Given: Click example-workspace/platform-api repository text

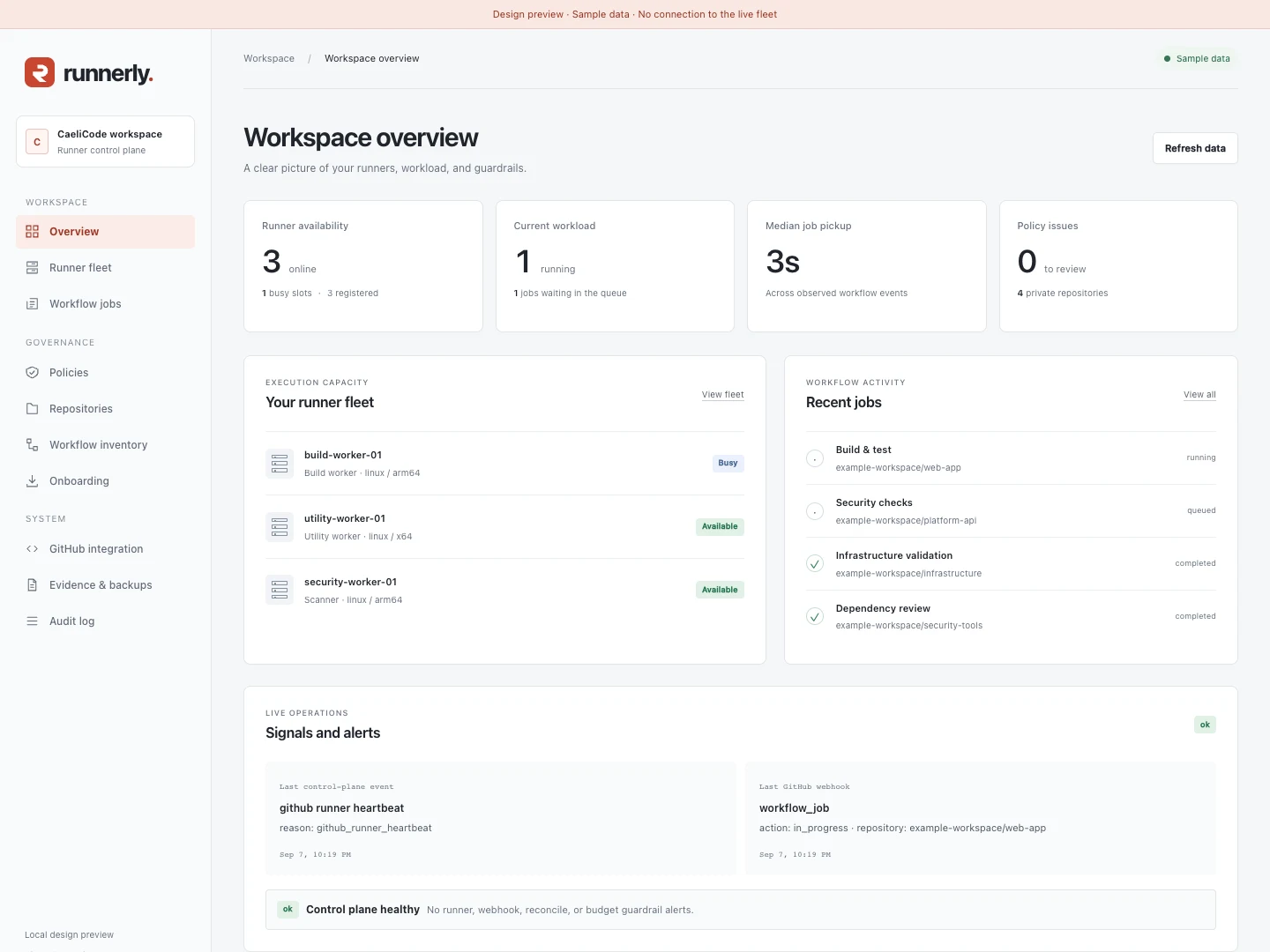Looking at the screenshot, I should tap(906, 521).
